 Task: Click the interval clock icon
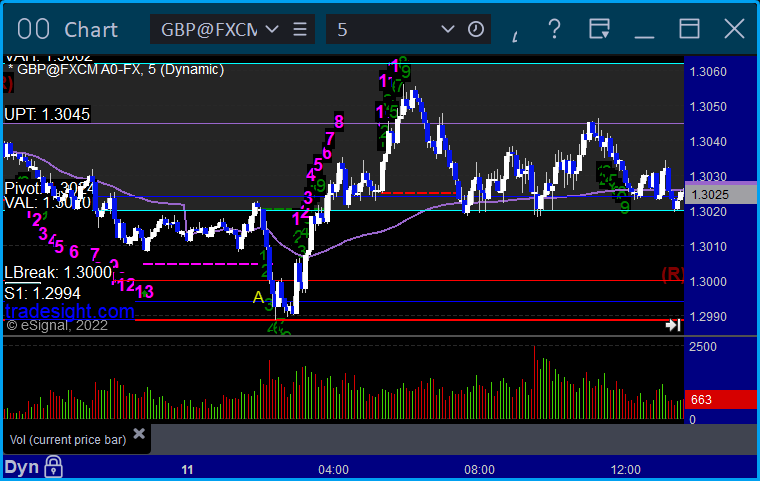(x=476, y=29)
